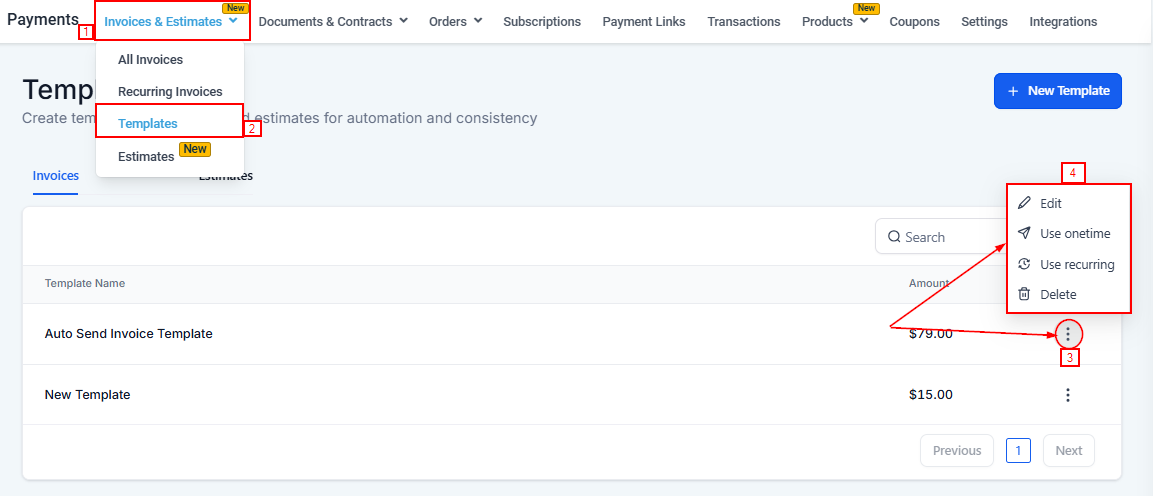This screenshot has height=496, width=1153.
Task: Click the Auto Send Invoice Template name
Action: [x=129, y=334]
